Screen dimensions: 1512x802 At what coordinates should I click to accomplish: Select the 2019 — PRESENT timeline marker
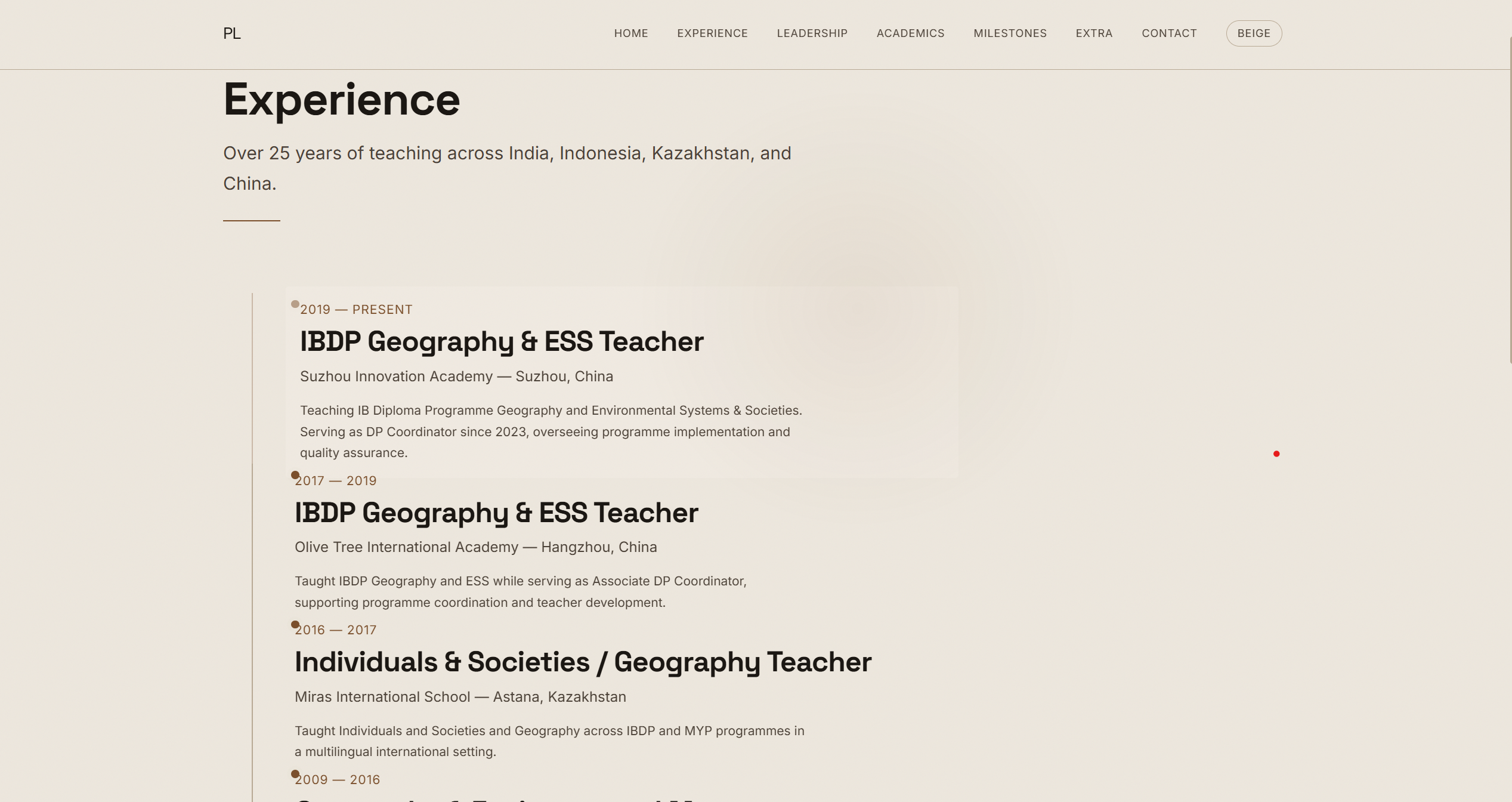click(x=294, y=303)
